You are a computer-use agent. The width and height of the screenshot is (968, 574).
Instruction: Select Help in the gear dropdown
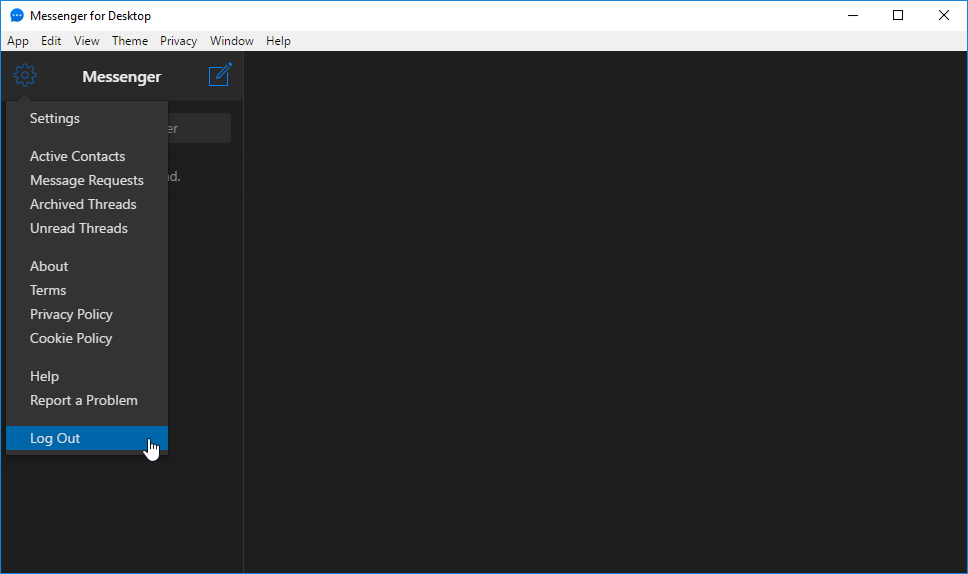point(87,376)
